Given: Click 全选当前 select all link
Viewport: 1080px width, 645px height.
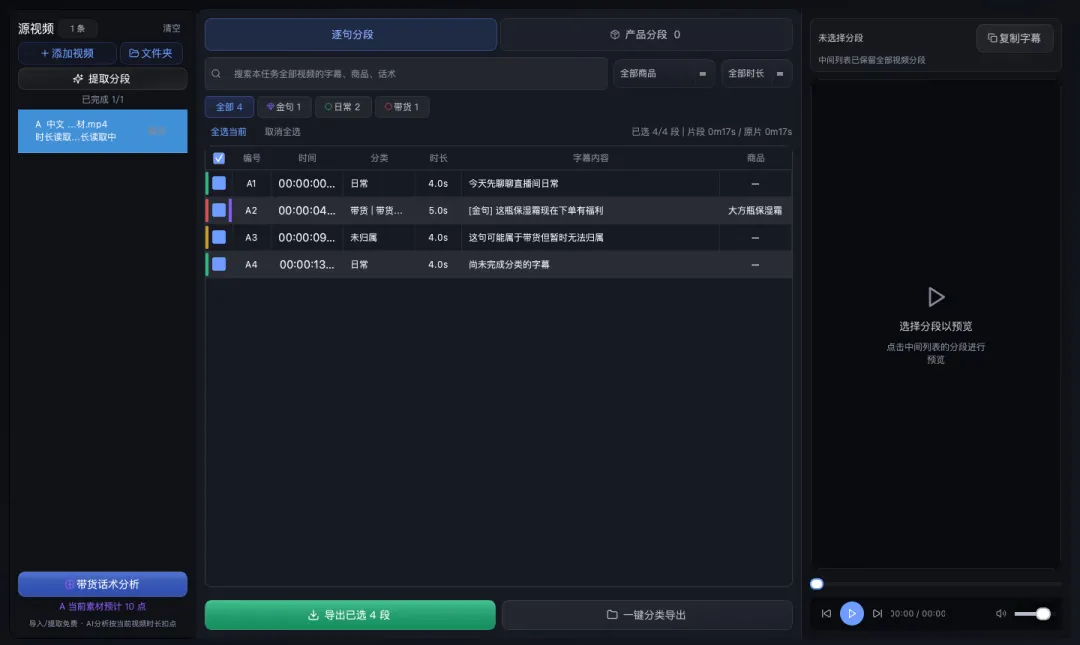Looking at the screenshot, I should pos(228,132).
